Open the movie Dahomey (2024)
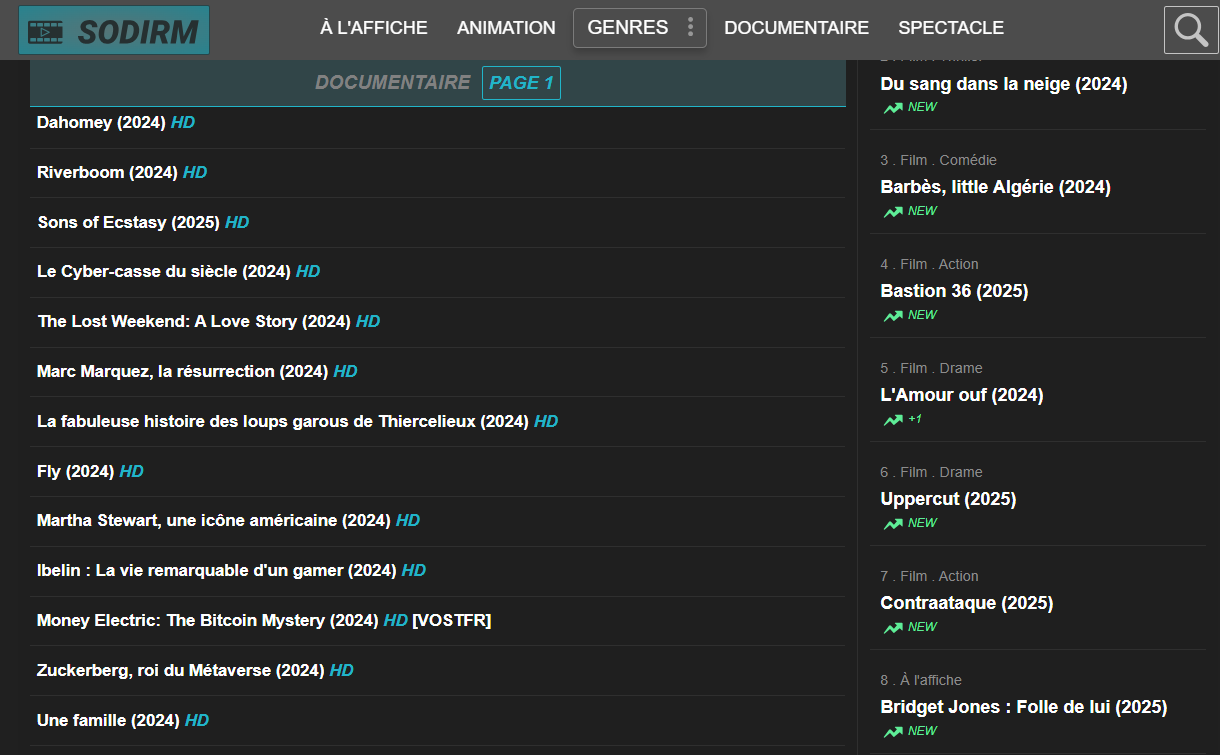 pyautogui.click(x=100, y=122)
